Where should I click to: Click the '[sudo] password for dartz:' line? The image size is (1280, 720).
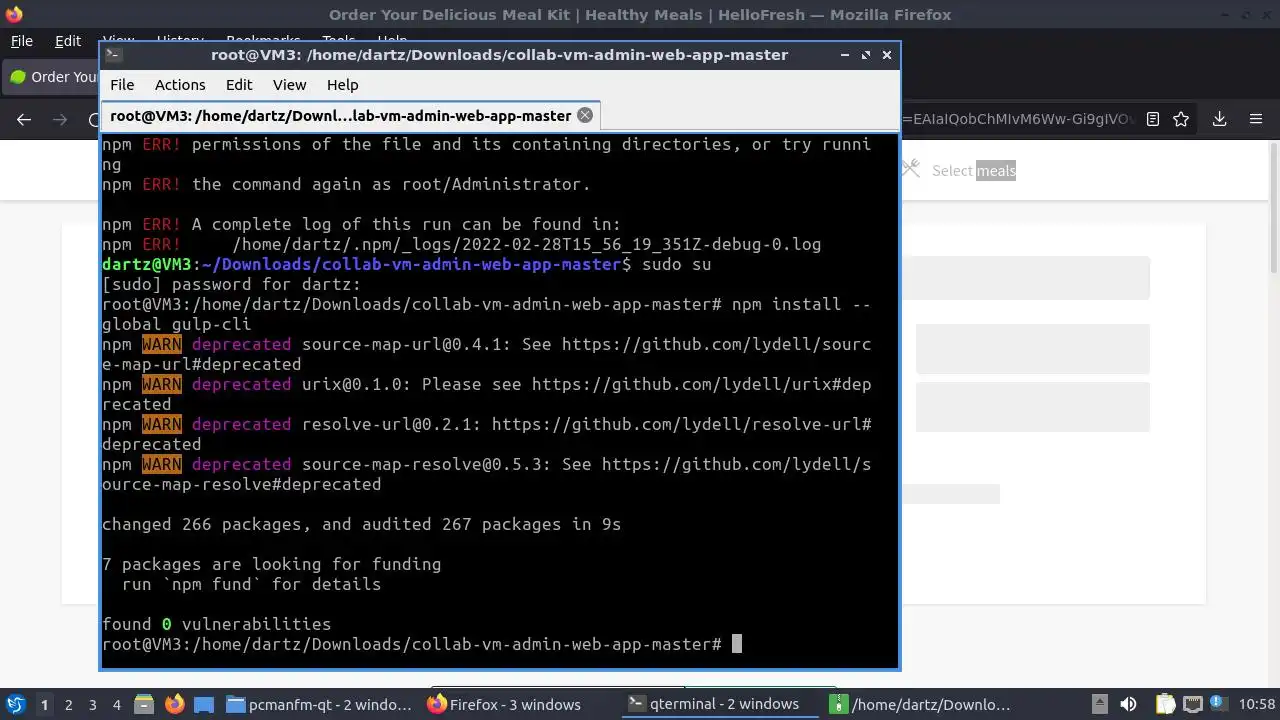point(232,284)
